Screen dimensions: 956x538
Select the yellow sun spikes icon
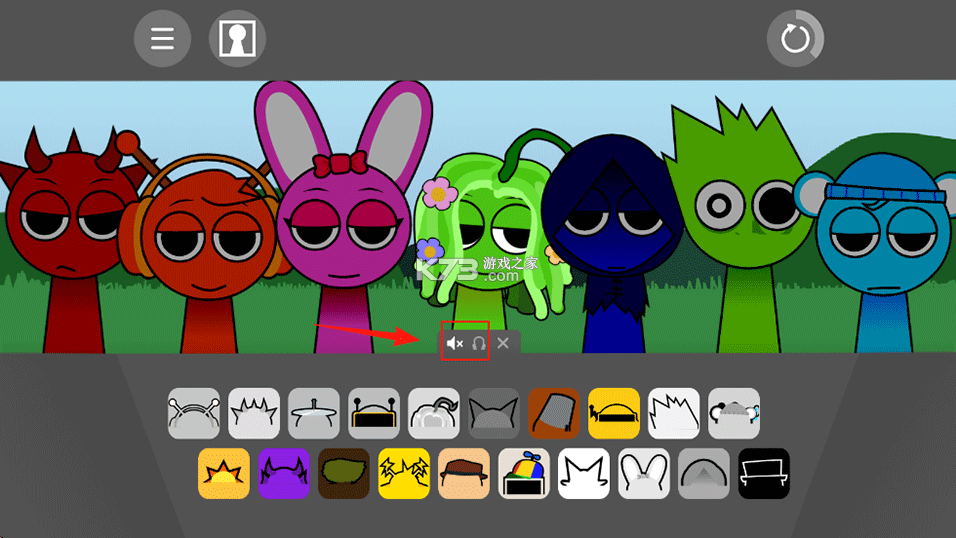coord(224,474)
